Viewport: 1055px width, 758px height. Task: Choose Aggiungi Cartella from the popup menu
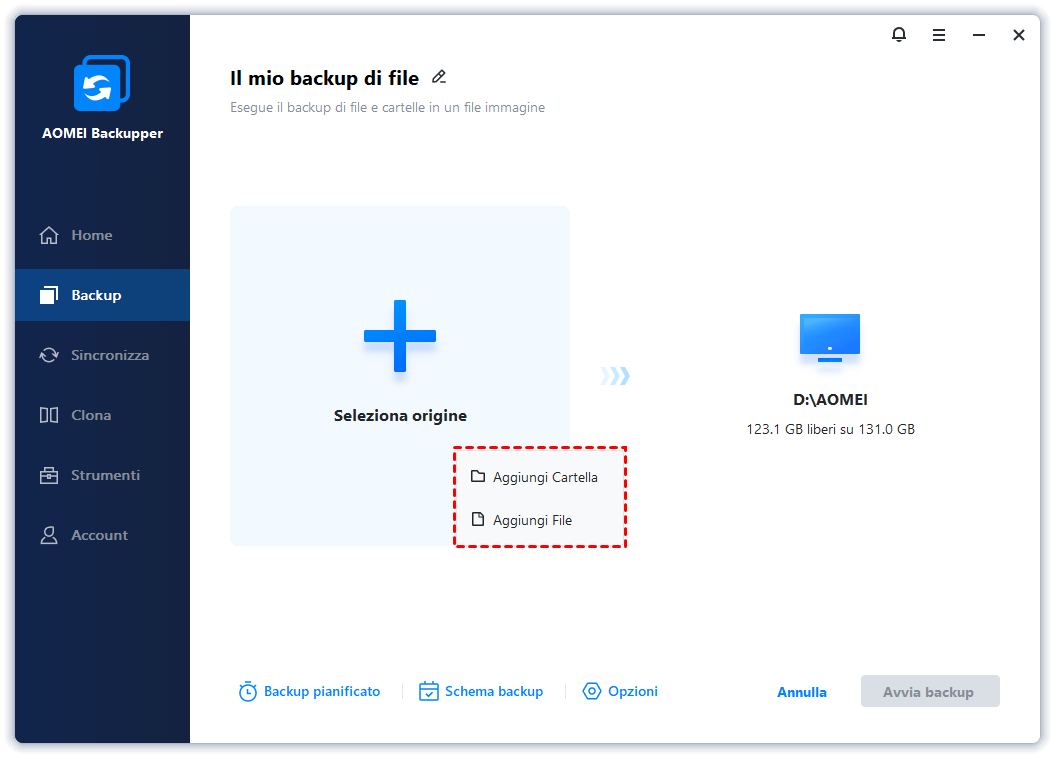pyautogui.click(x=544, y=477)
